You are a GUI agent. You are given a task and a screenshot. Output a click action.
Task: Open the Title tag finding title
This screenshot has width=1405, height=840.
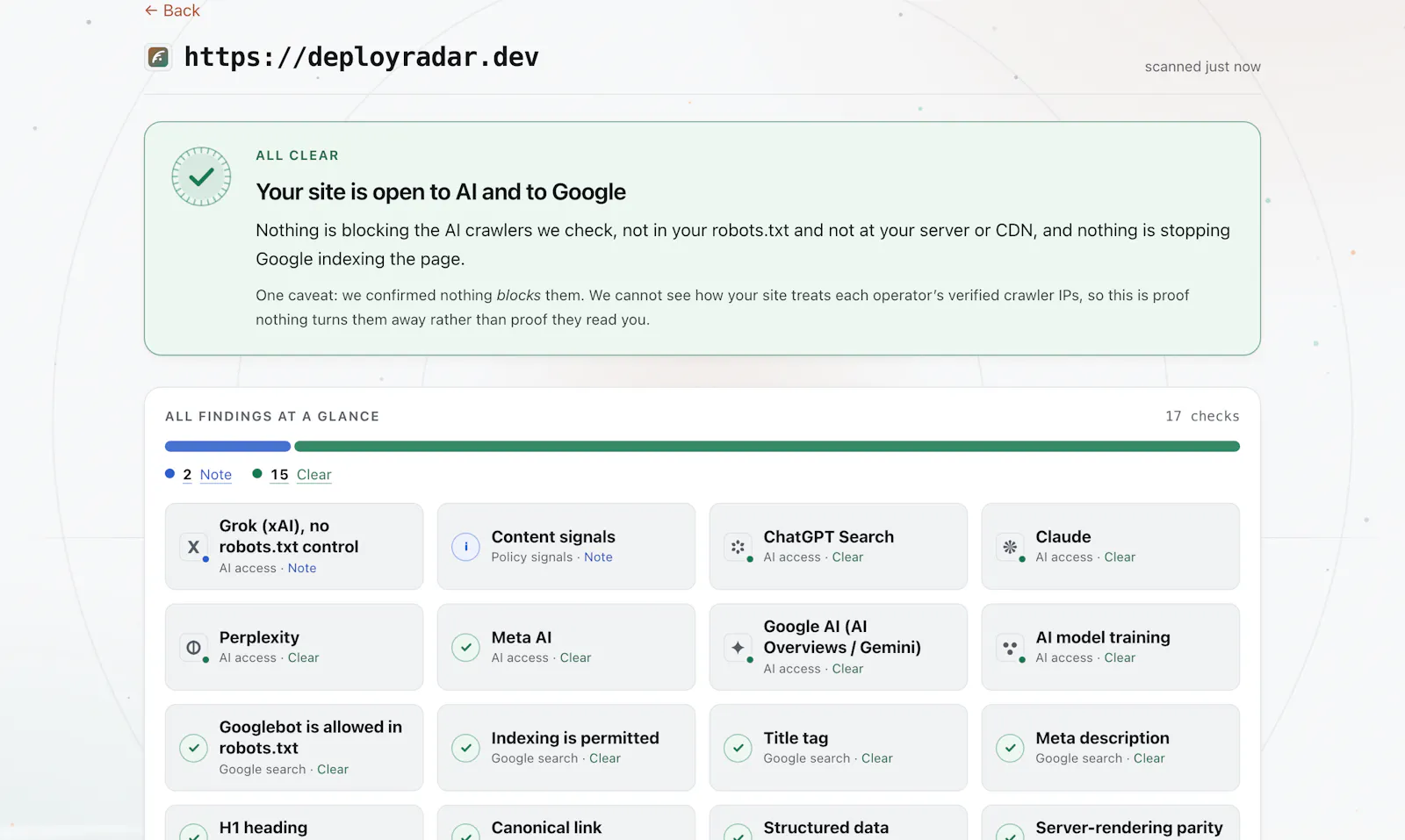pos(796,738)
